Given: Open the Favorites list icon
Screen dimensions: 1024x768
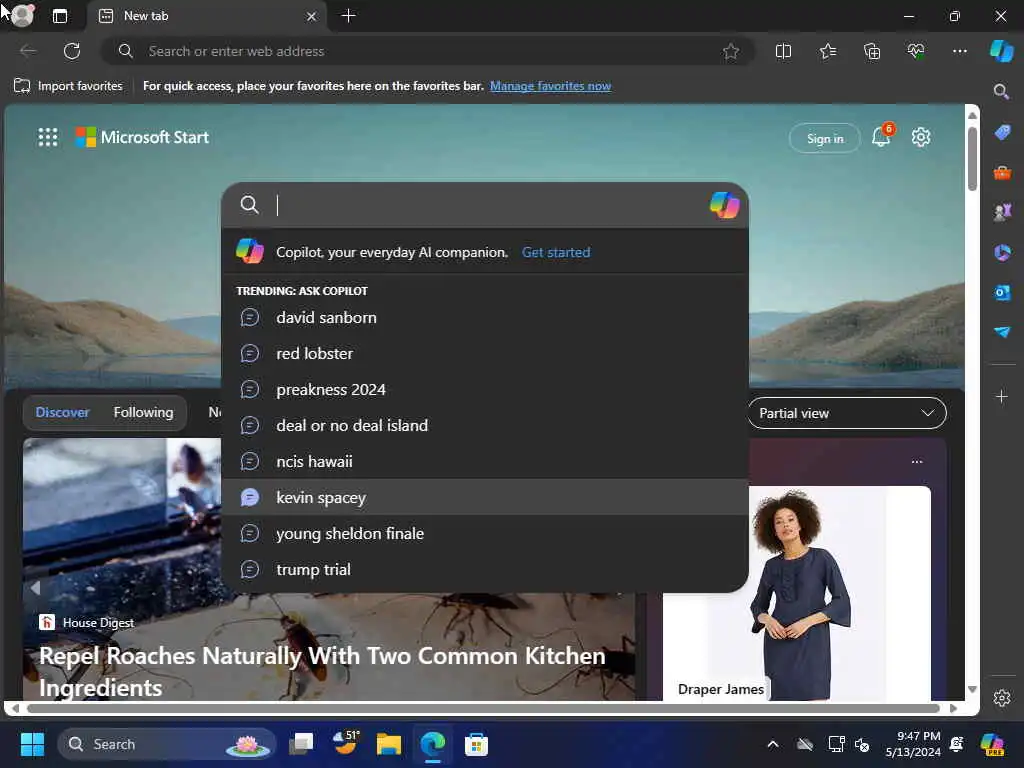Looking at the screenshot, I should pyautogui.click(x=827, y=51).
